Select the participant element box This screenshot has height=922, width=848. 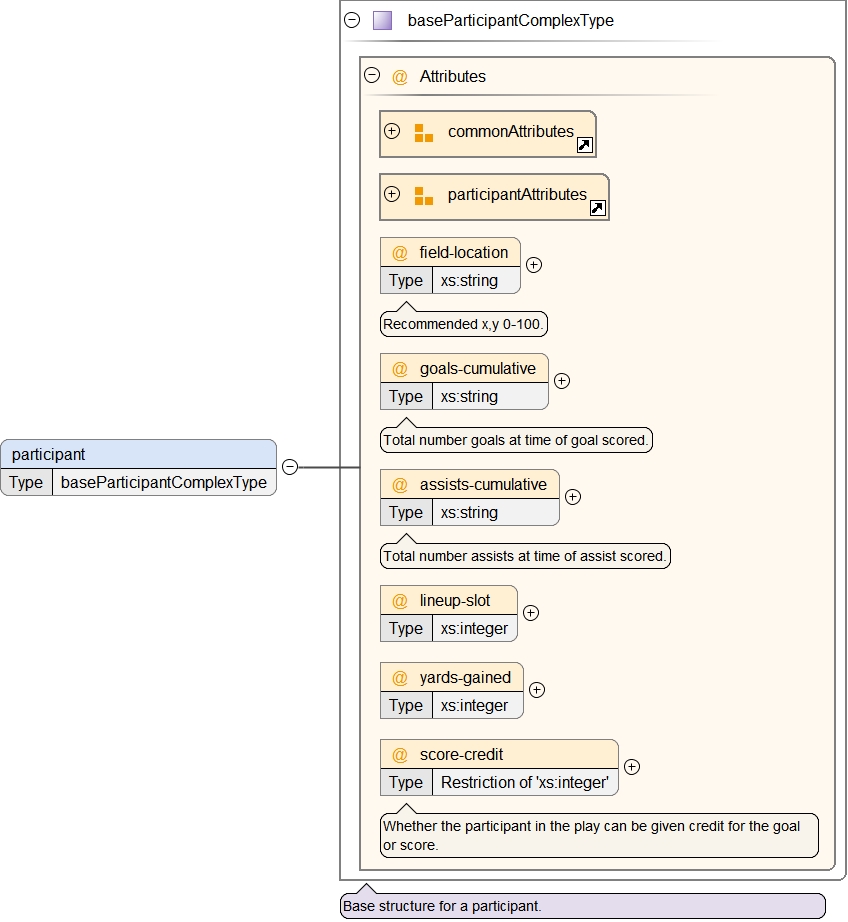tap(138, 455)
